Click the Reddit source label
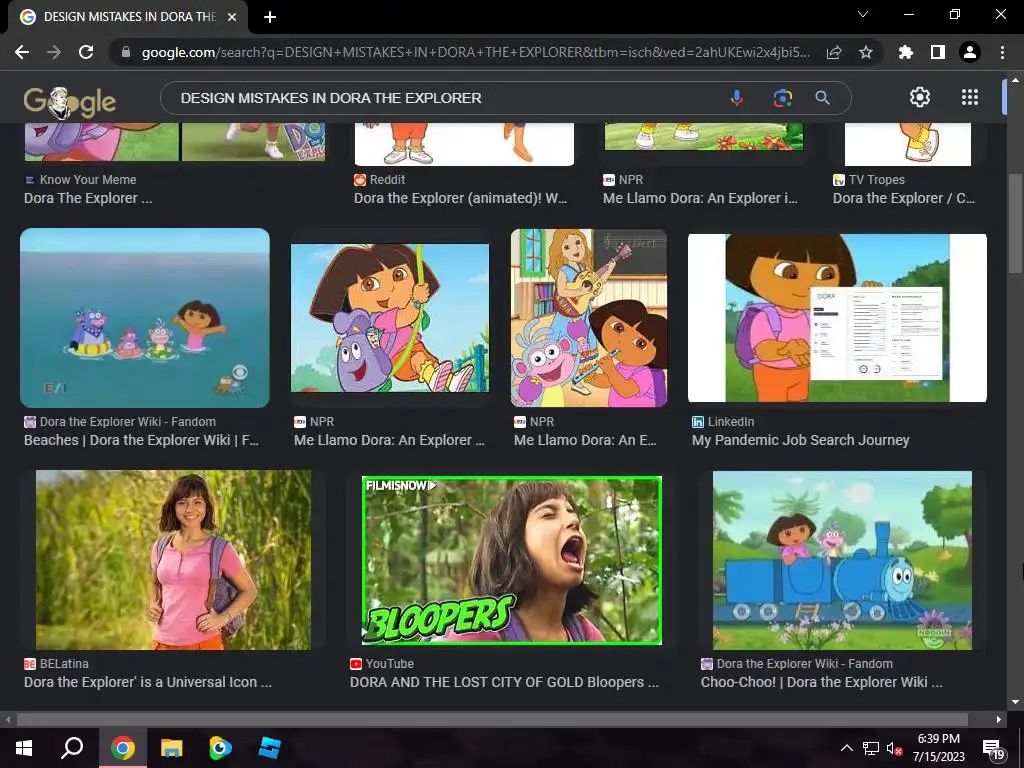Viewport: 1024px width, 768px height. pos(387,180)
